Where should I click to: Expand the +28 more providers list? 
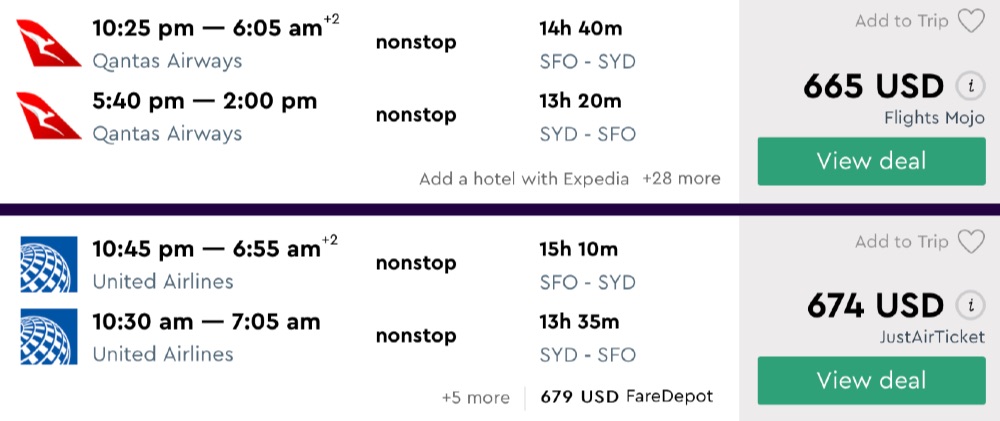coord(681,179)
